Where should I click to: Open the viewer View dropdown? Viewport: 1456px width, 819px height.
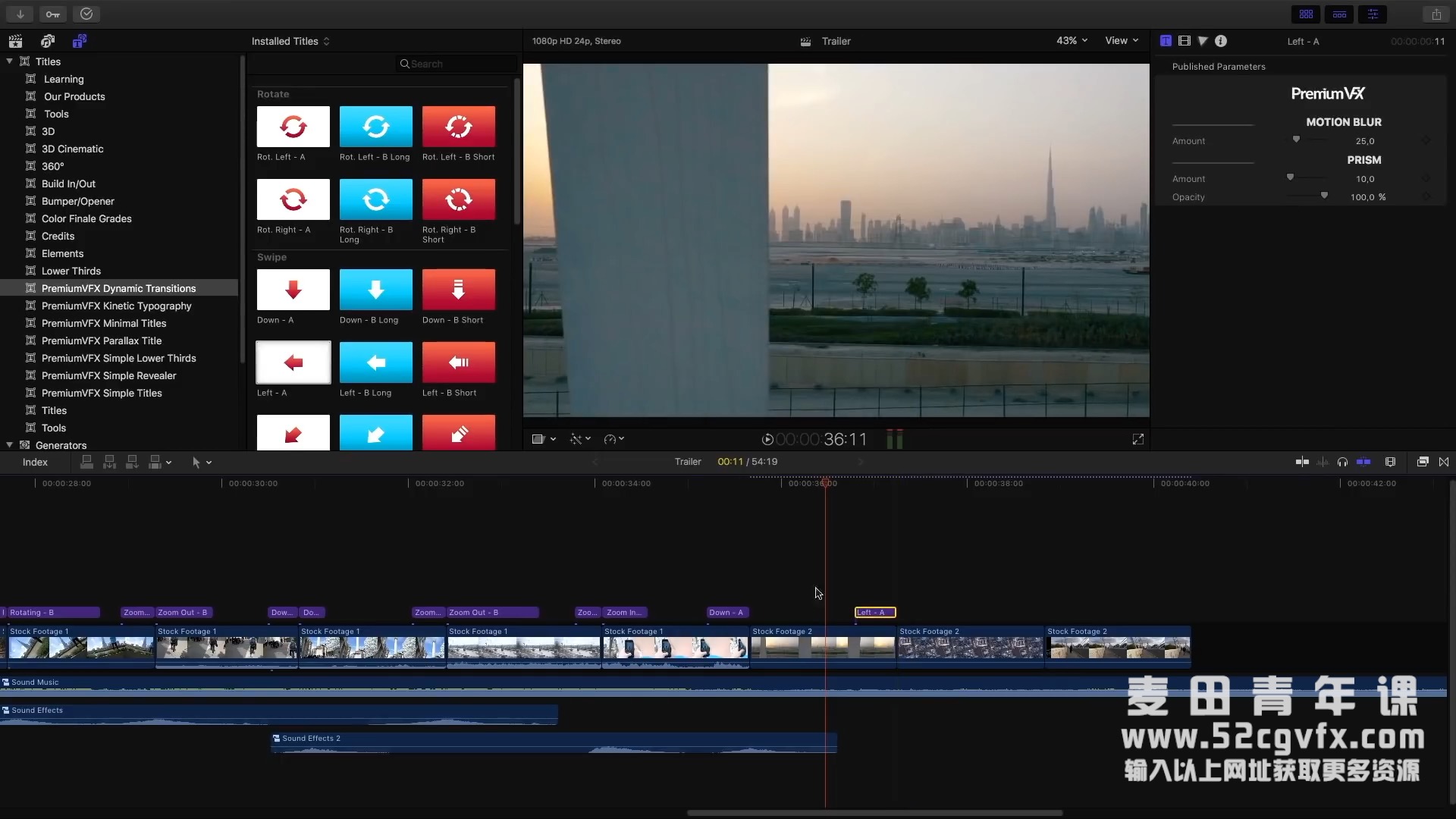pyautogui.click(x=1122, y=41)
